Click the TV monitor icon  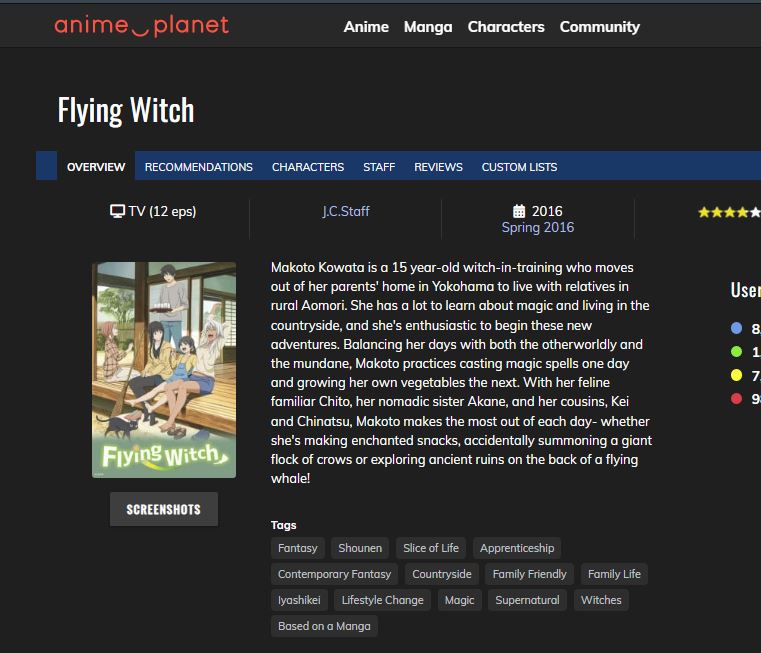pos(117,212)
